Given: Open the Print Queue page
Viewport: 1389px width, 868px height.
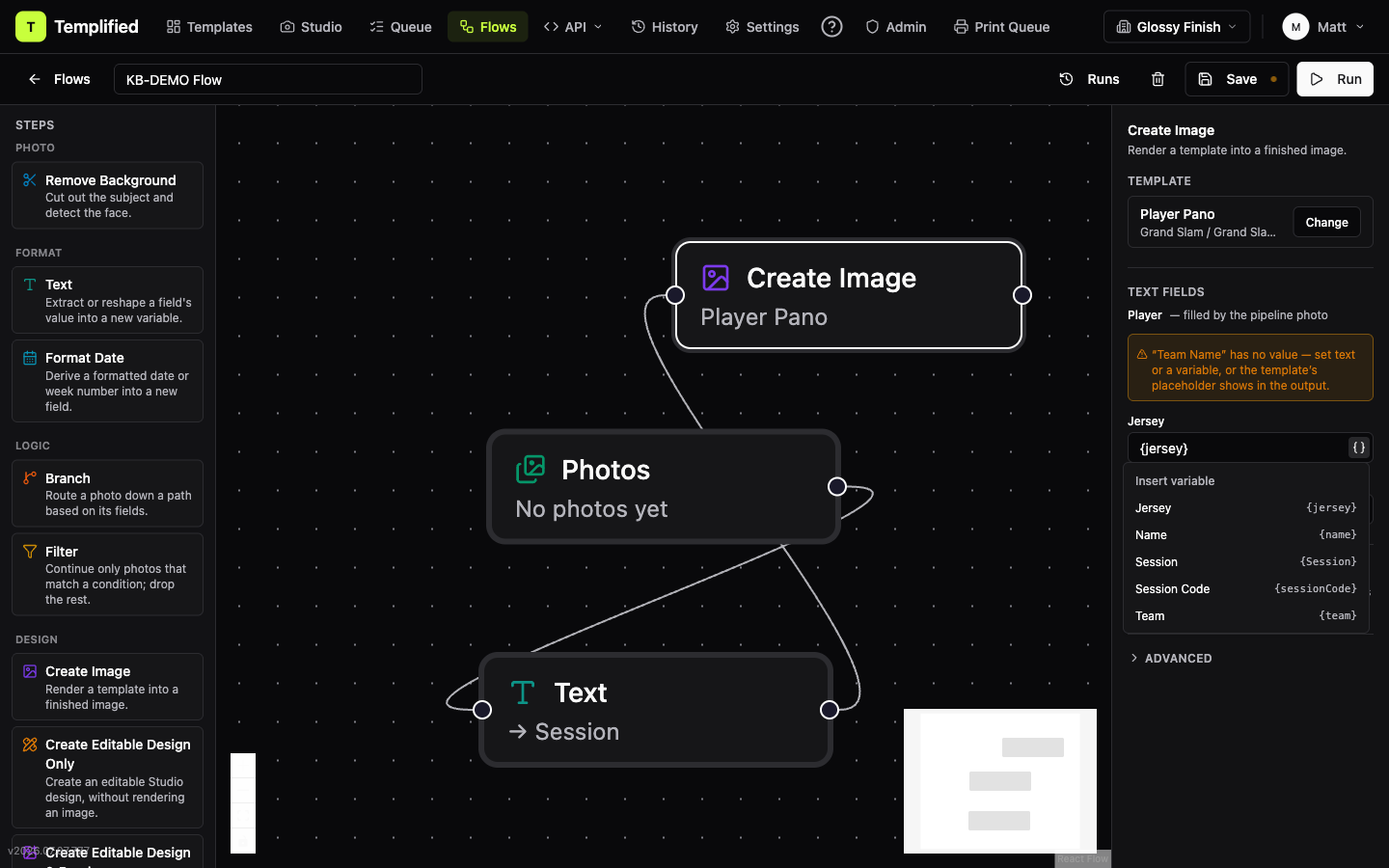Looking at the screenshot, I should 1001,27.
